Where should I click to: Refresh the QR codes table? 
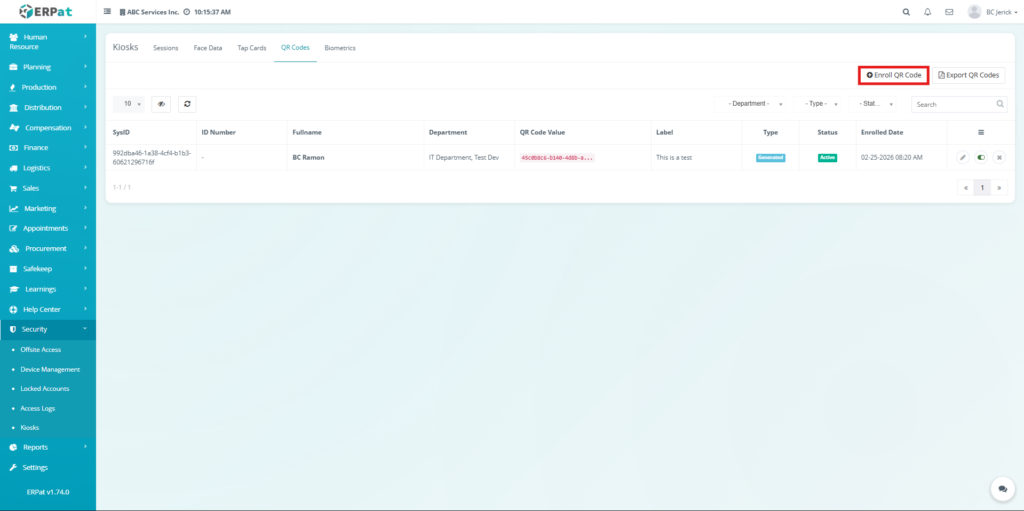pos(186,103)
